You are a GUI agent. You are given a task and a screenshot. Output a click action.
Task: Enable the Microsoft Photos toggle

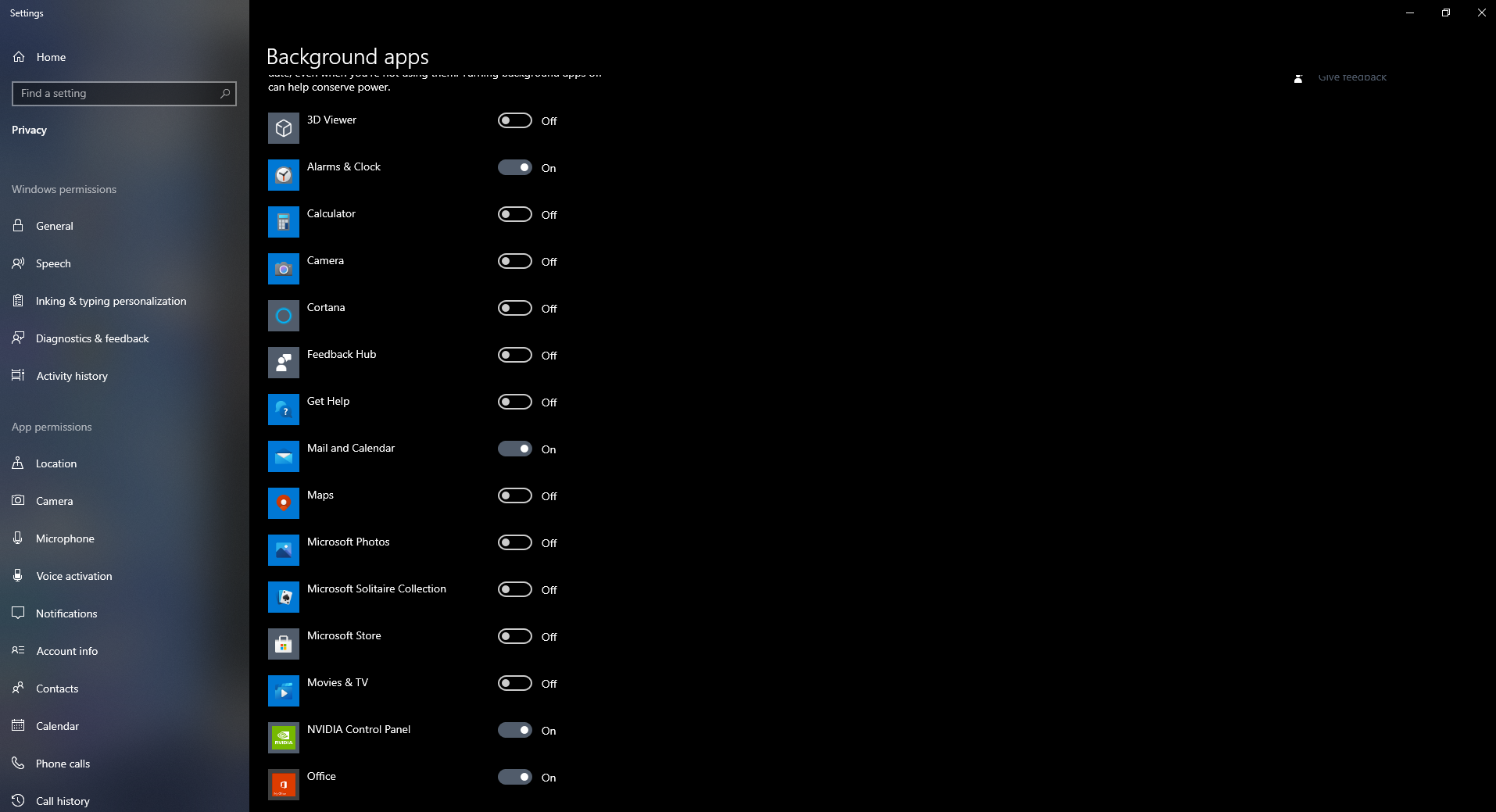click(x=515, y=542)
